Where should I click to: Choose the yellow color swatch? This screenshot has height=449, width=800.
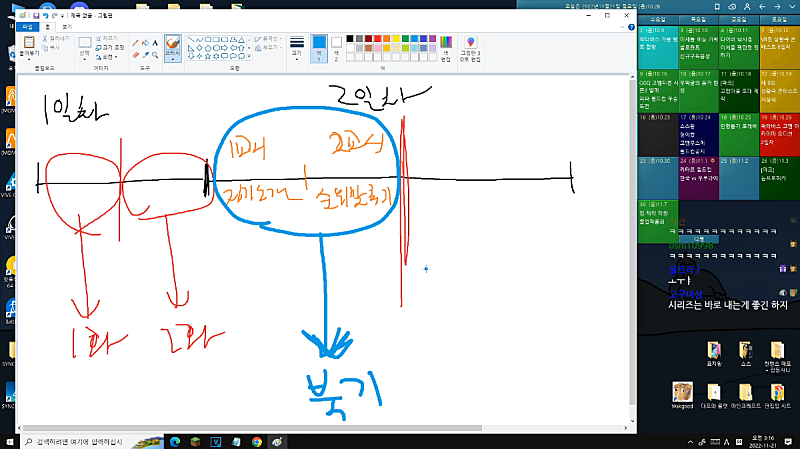pos(396,39)
